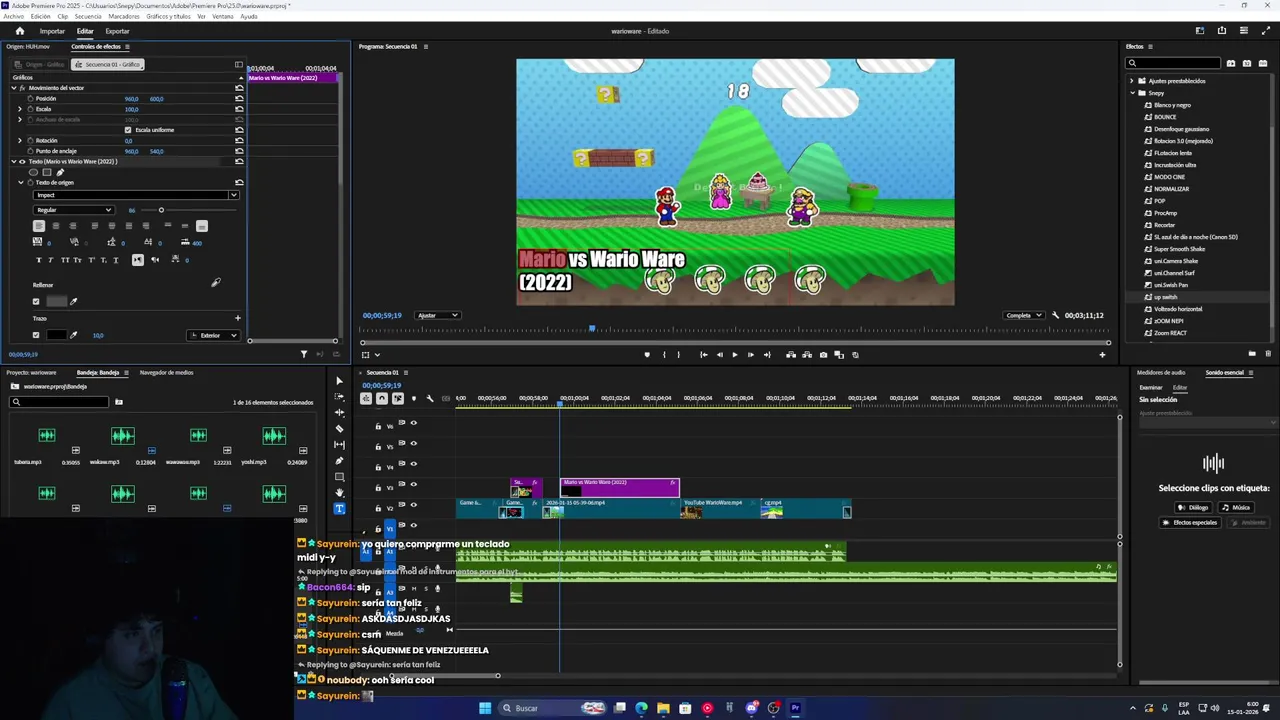Select the Rectangle tool in timeline toolbar

tap(339, 477)
